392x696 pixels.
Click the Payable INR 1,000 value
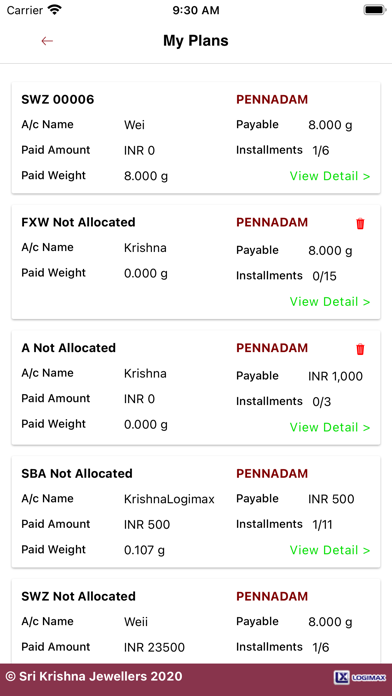click(x=335, y=377)
